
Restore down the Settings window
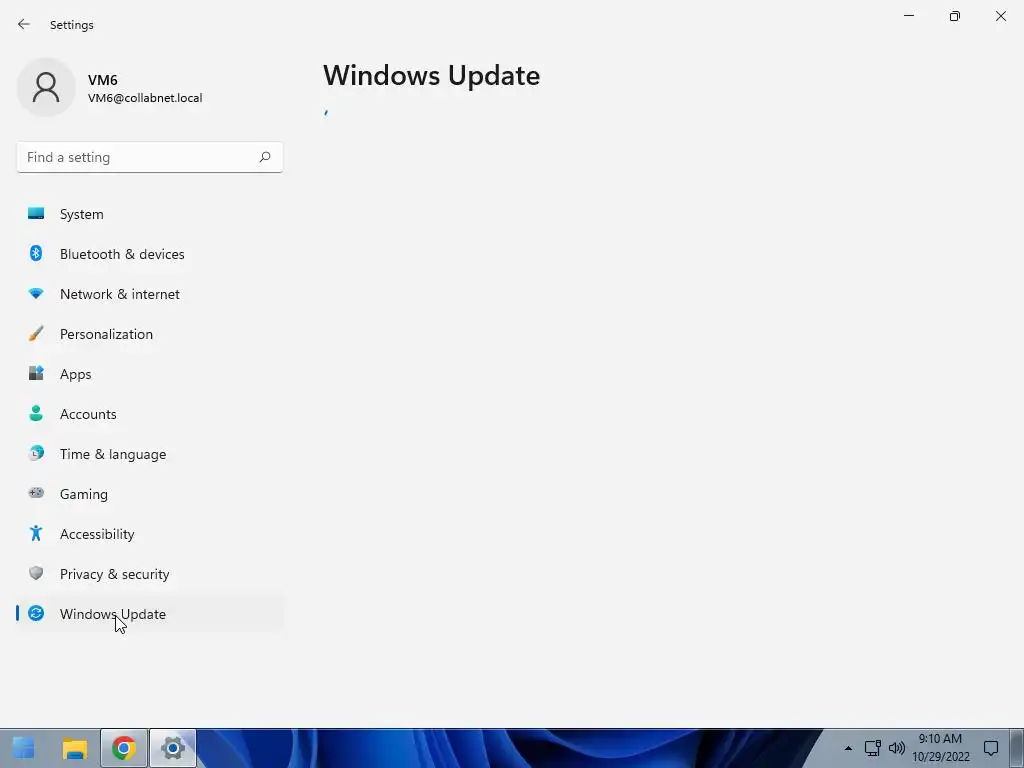[955, 16]
